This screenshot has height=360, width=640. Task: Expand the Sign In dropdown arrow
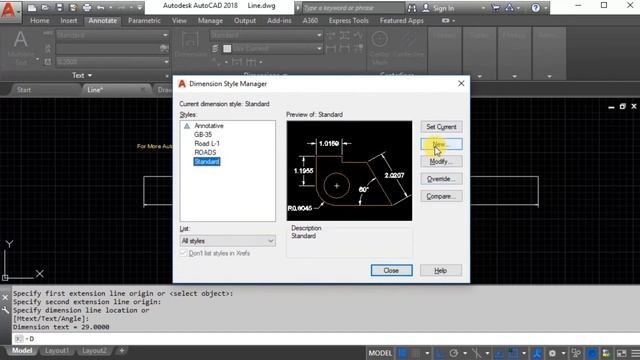[483, 8]
